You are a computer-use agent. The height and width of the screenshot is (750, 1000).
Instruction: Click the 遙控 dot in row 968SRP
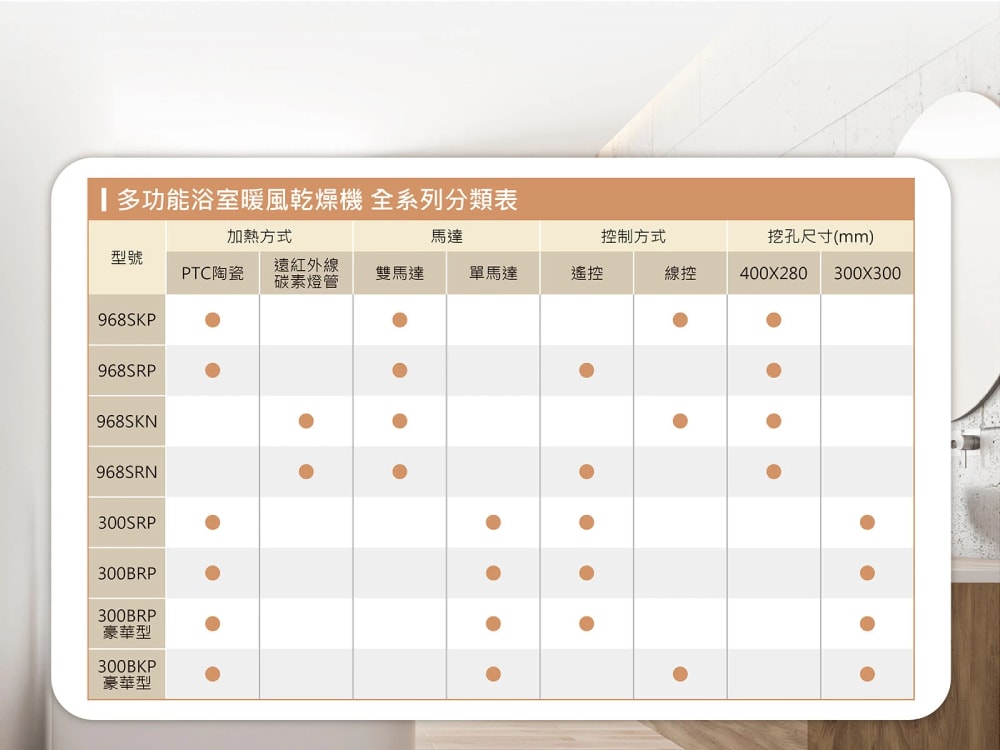586,370
